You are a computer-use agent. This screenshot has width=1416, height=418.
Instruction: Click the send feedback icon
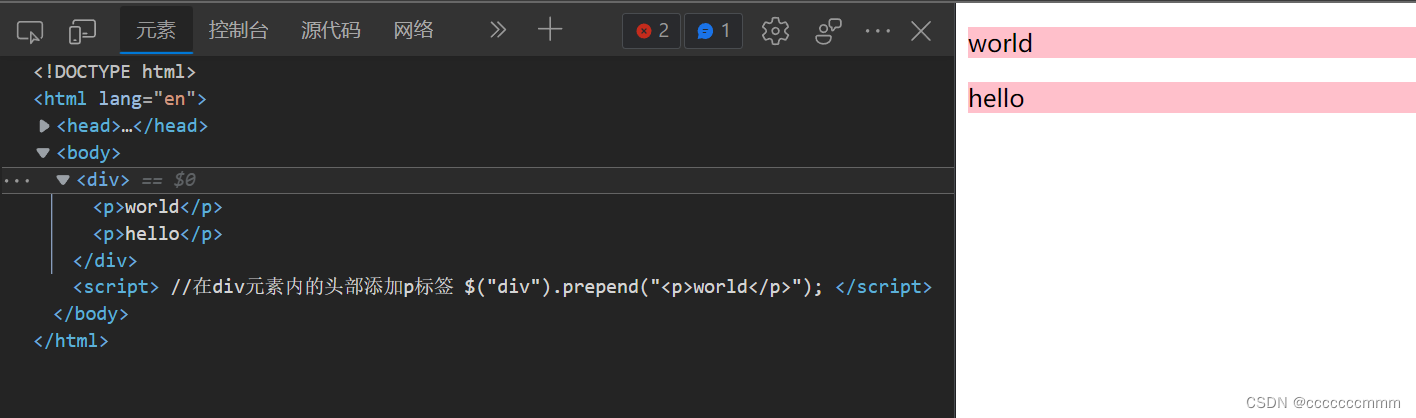click(828, 31)
